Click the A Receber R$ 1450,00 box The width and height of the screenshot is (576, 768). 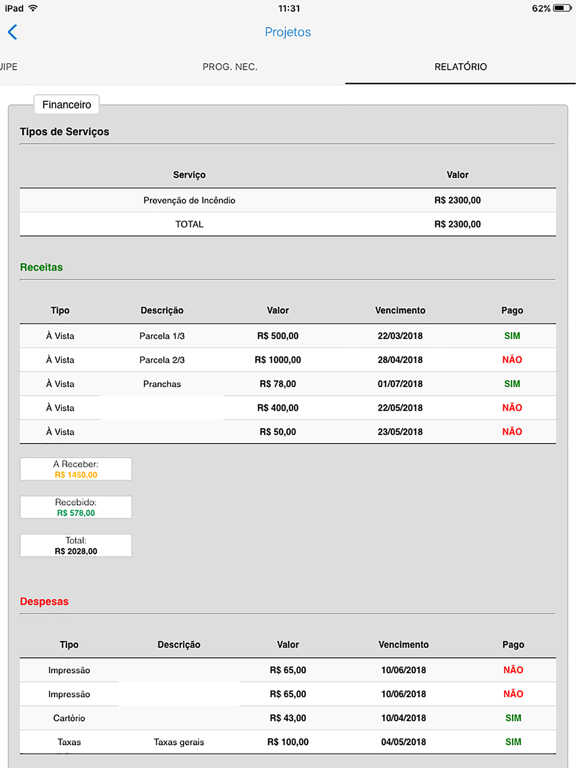pos(76,469)
